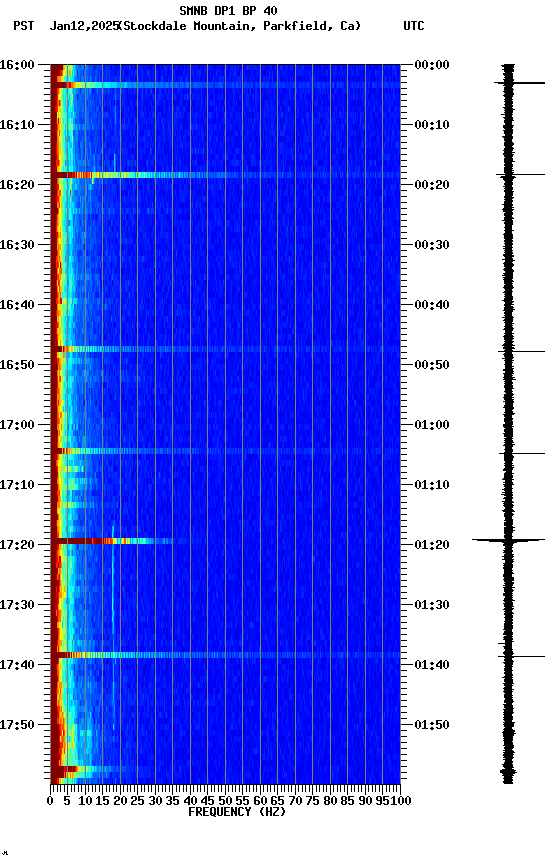Click the "FREQUENCY (HZ)" axis label
This screenshot has height=864, width=552.
click(237, 812)
